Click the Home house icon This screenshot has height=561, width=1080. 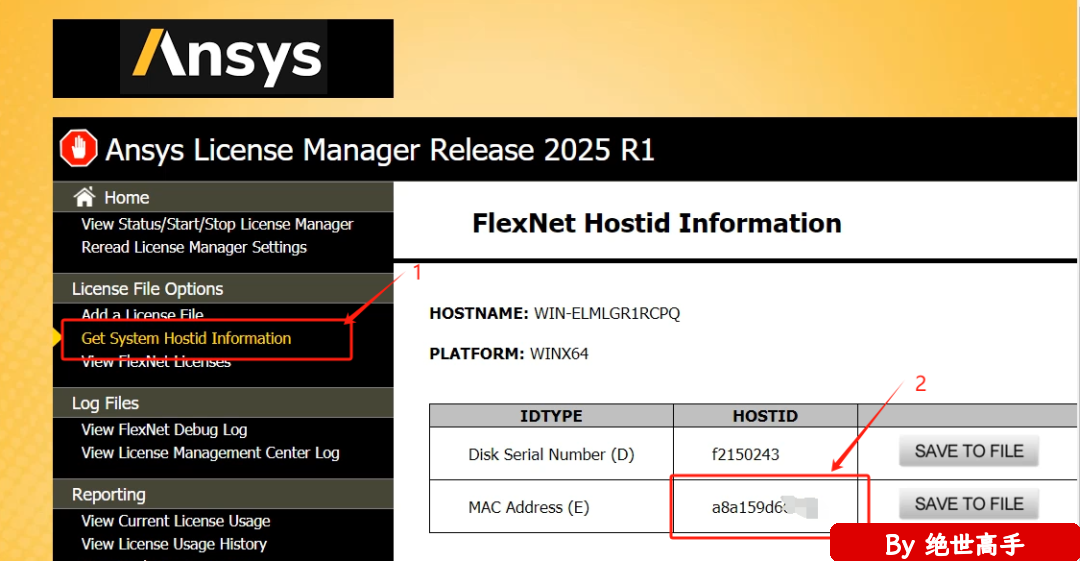tap(85, 197)
